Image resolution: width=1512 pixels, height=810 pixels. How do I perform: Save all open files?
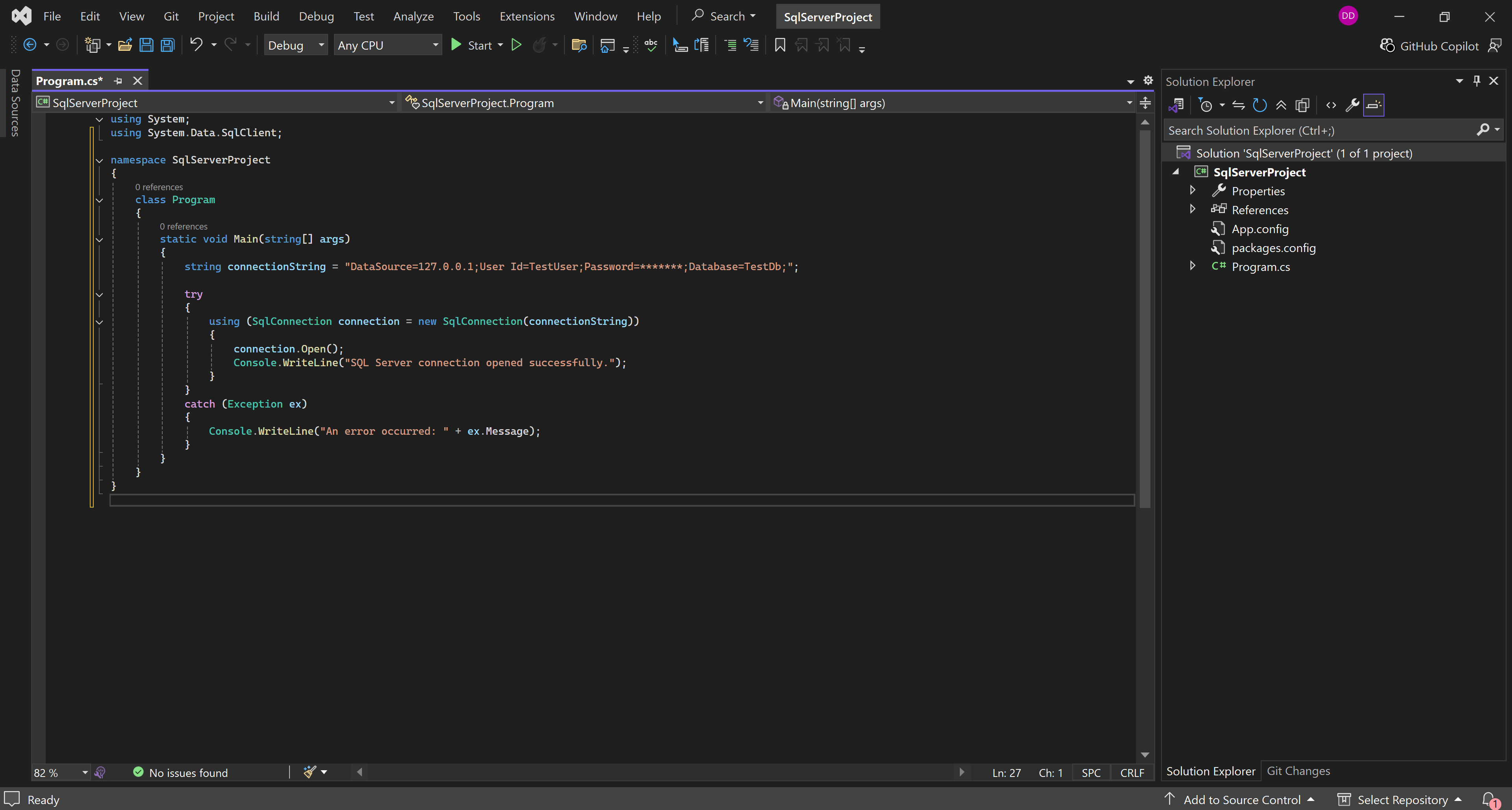click(x=167, y=44)
